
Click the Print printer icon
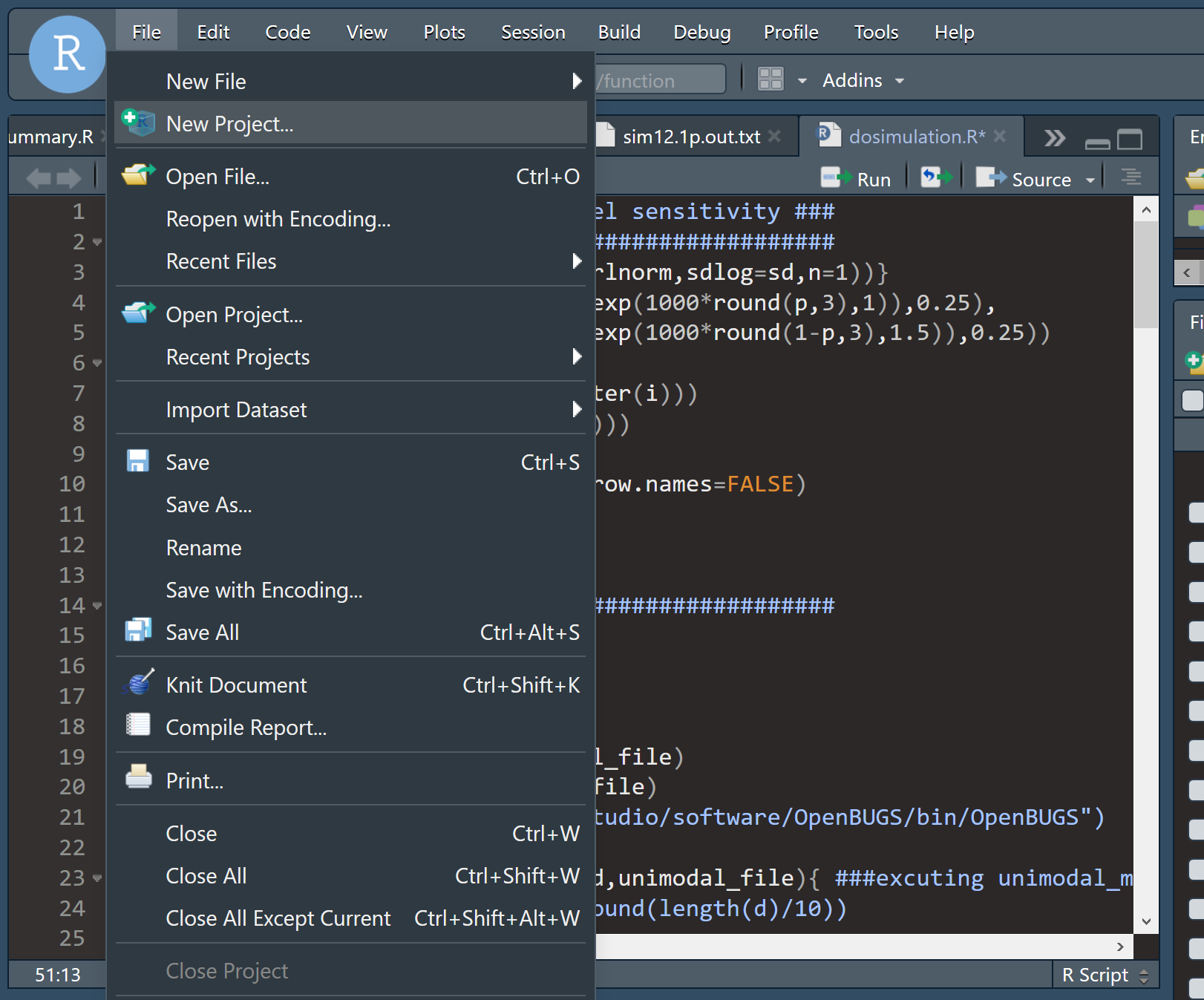point(138,779)
